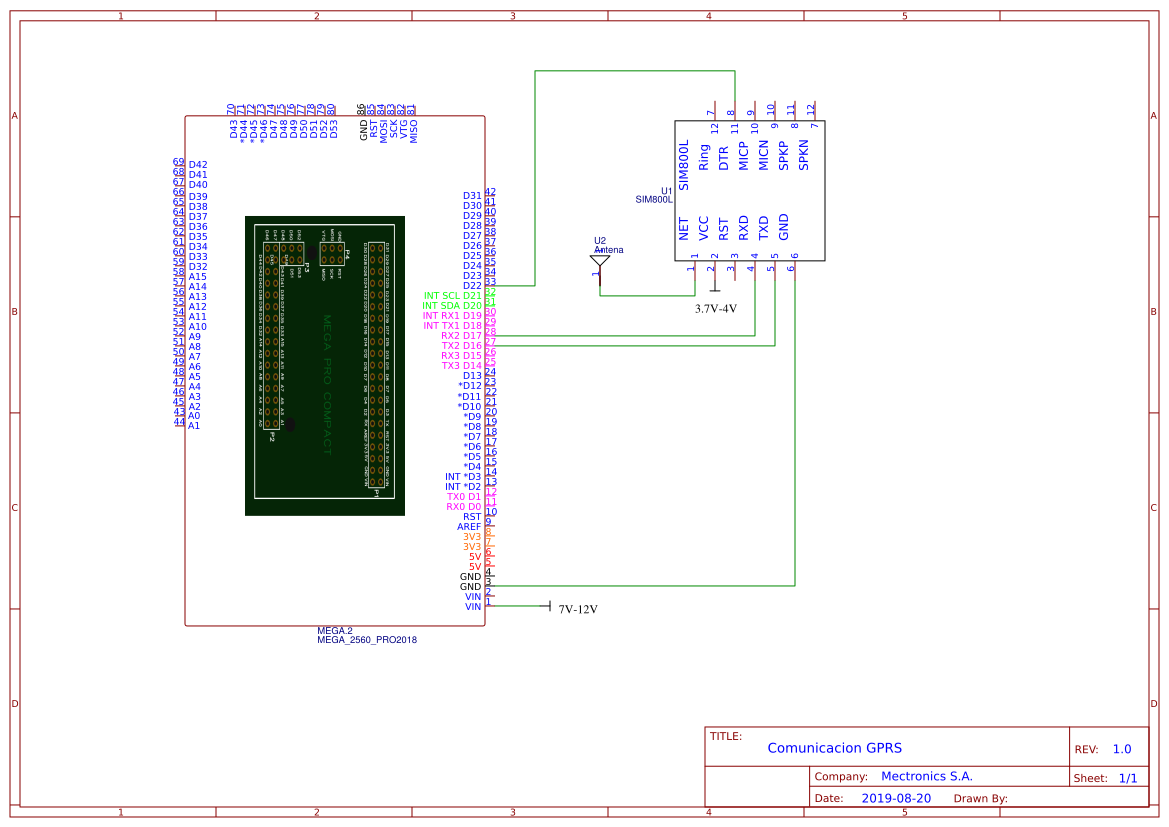The width and height of the screenshot is (1169, 827).
Task: Select the Mectronics S.A. company field
Action: click(926, 777)
